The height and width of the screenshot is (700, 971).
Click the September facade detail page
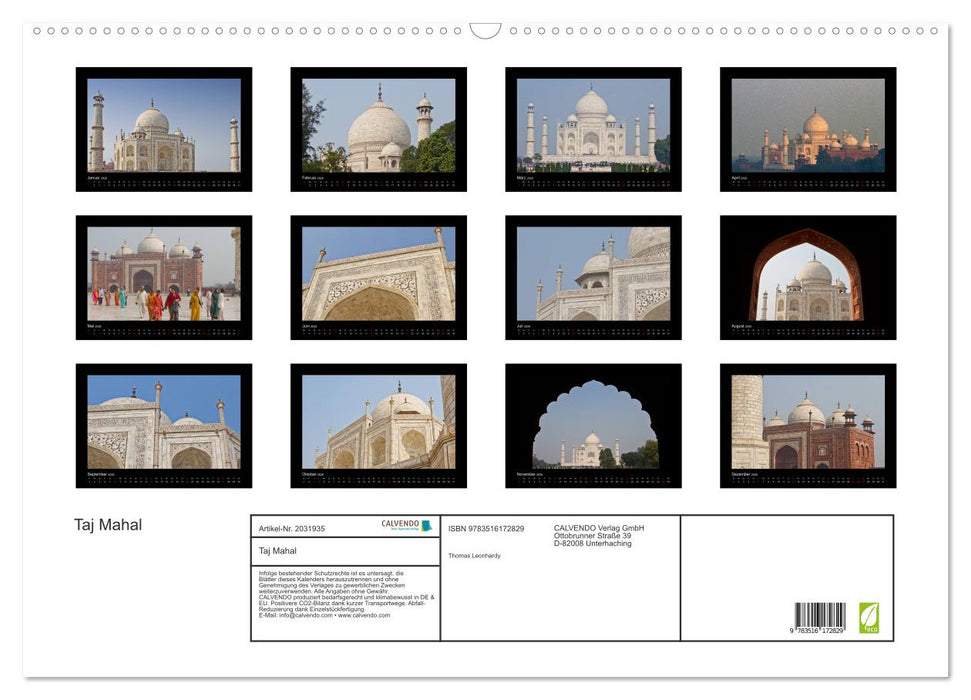(x=164, y=426)
